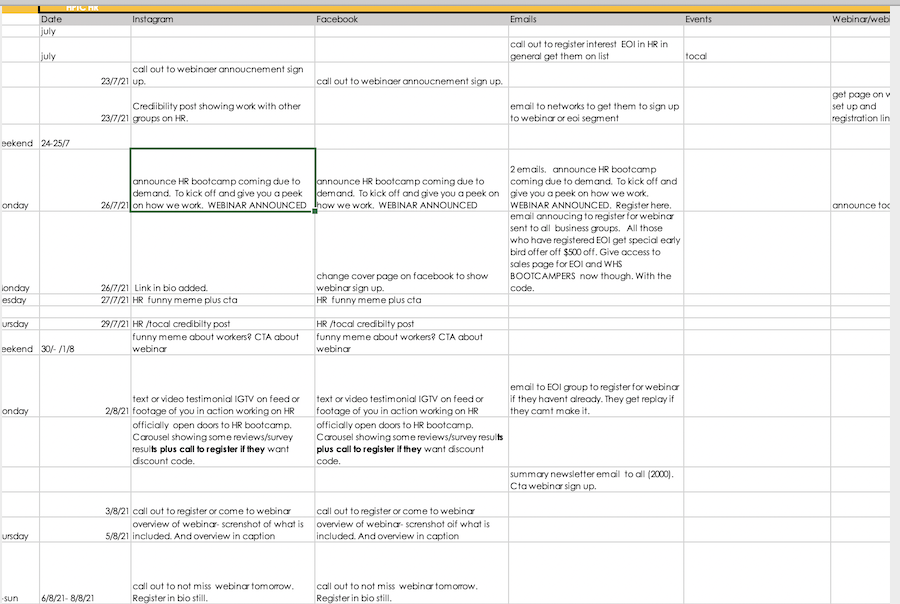Select the Events column header
The height and width of the screenshot is (604, 900).
756,19
